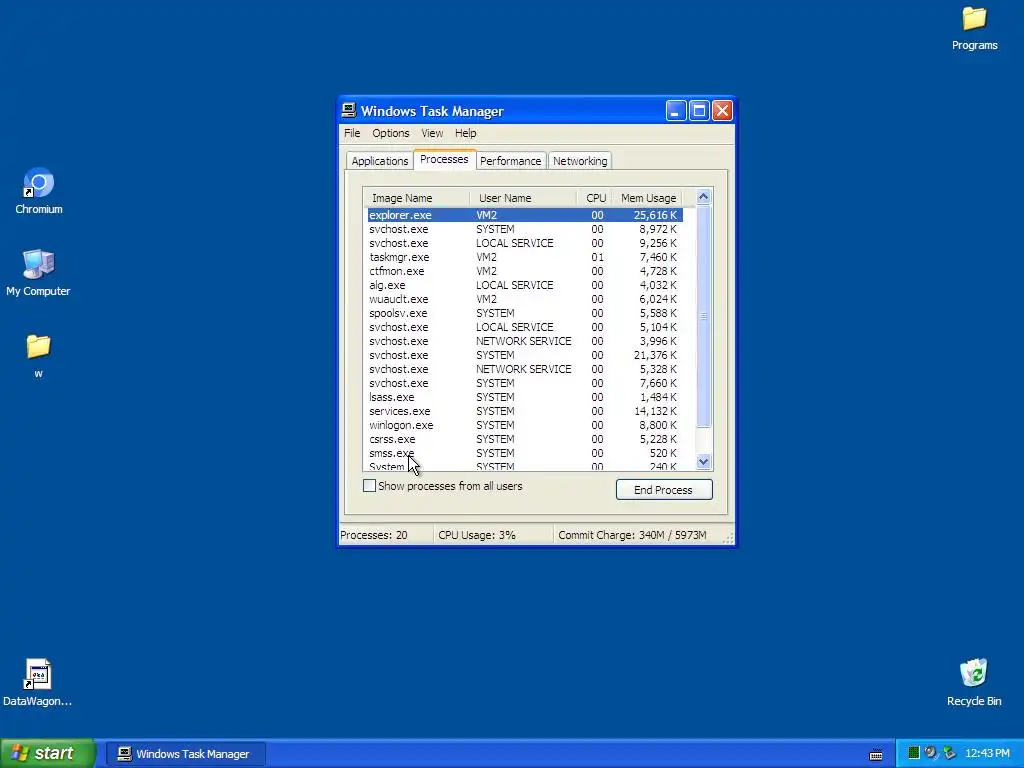The height and width of the screenshot is (768, 1024).
Task: Select svchost.exe row using 8,972 K
Action: click(x=524, y=229)
